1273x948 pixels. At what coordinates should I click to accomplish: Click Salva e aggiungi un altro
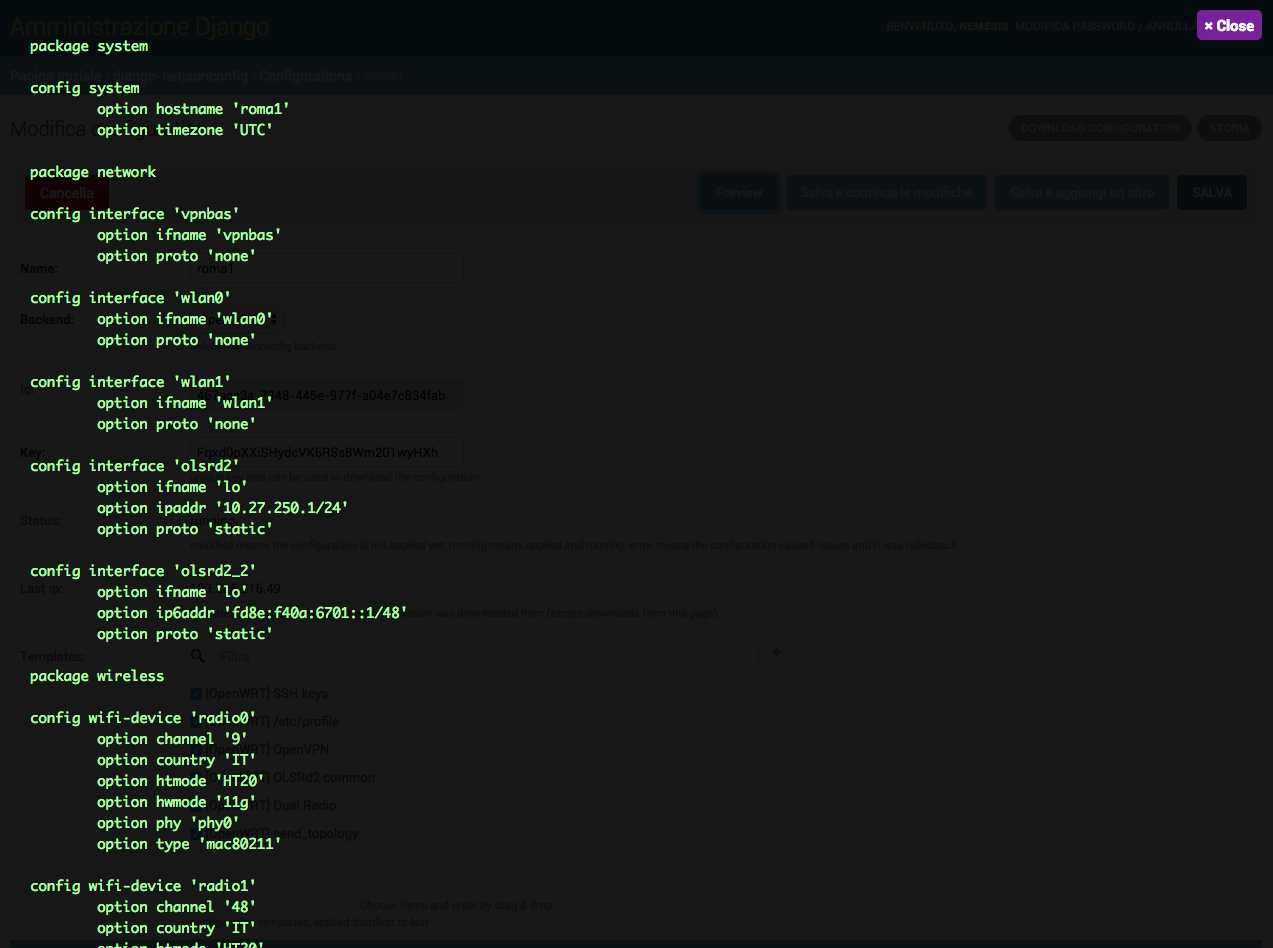tap(1082, 193)
